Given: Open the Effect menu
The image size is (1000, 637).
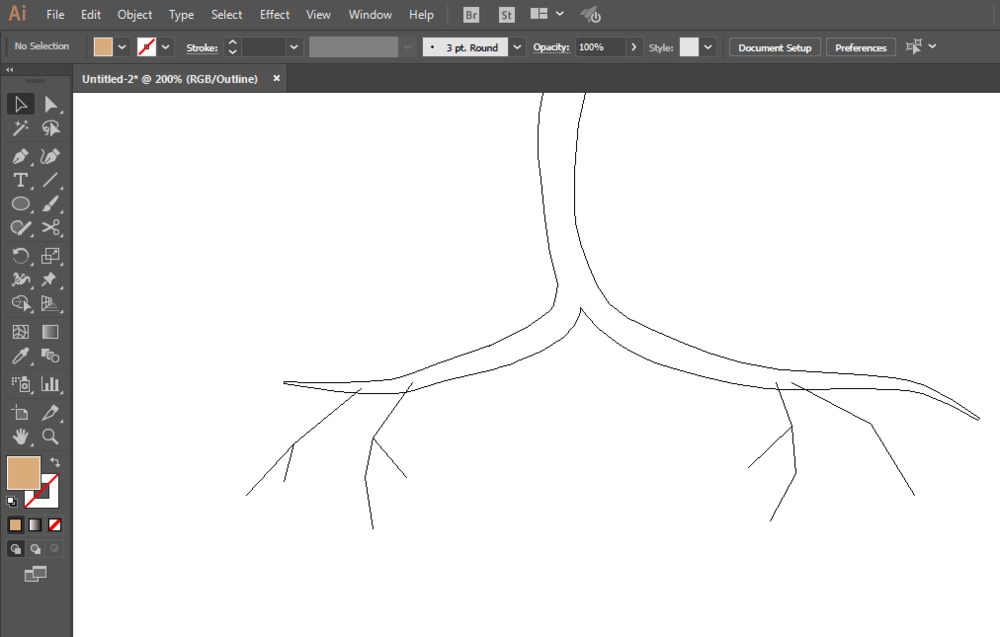Looking at the screenshot, I should click(274, 15).
